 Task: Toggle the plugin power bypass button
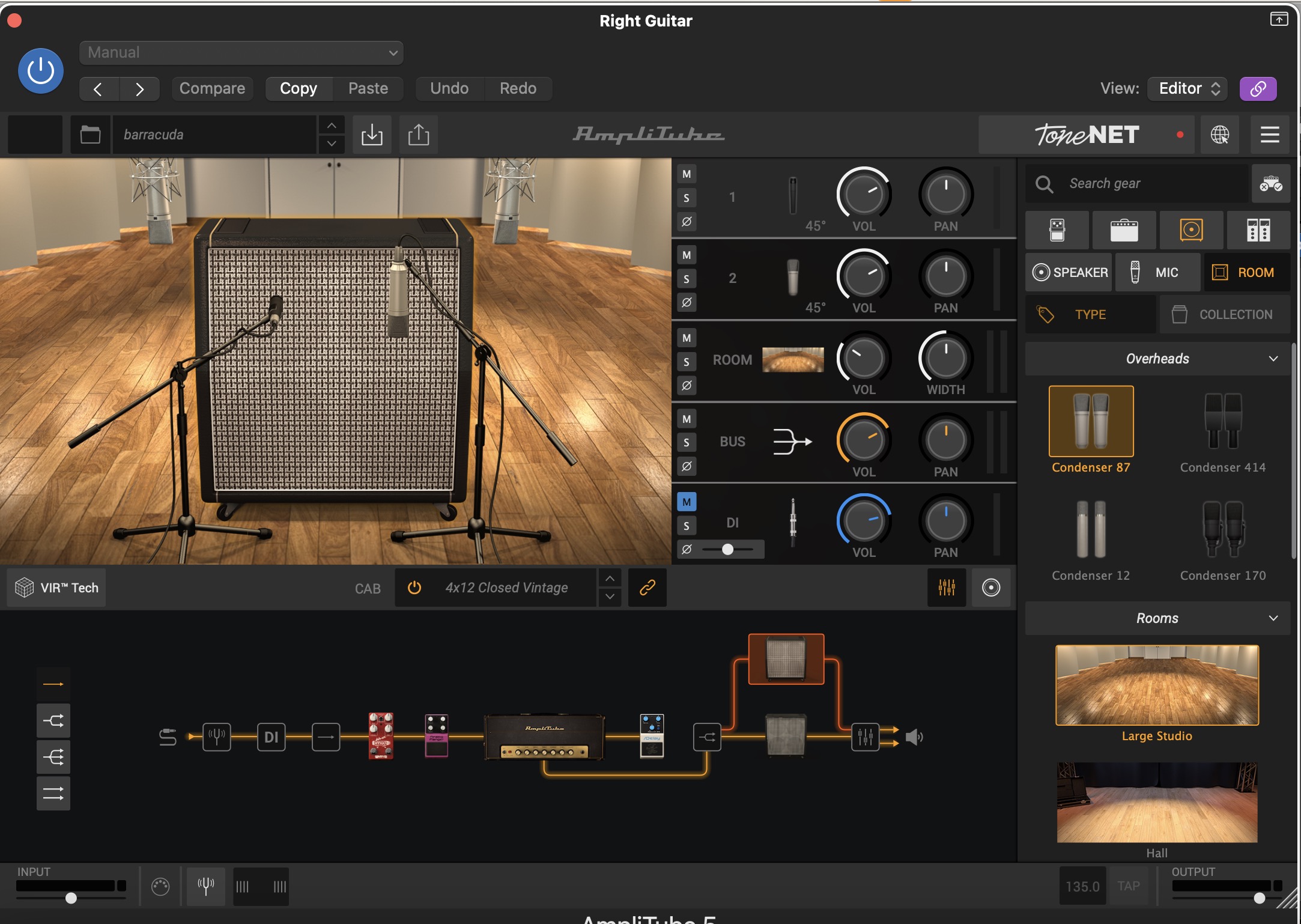click(41, 71)
